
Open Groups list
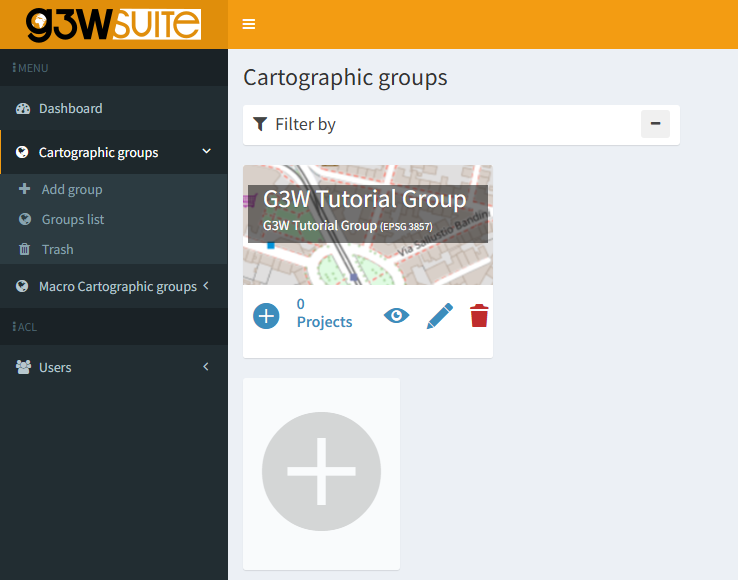[x=114, y=219]
